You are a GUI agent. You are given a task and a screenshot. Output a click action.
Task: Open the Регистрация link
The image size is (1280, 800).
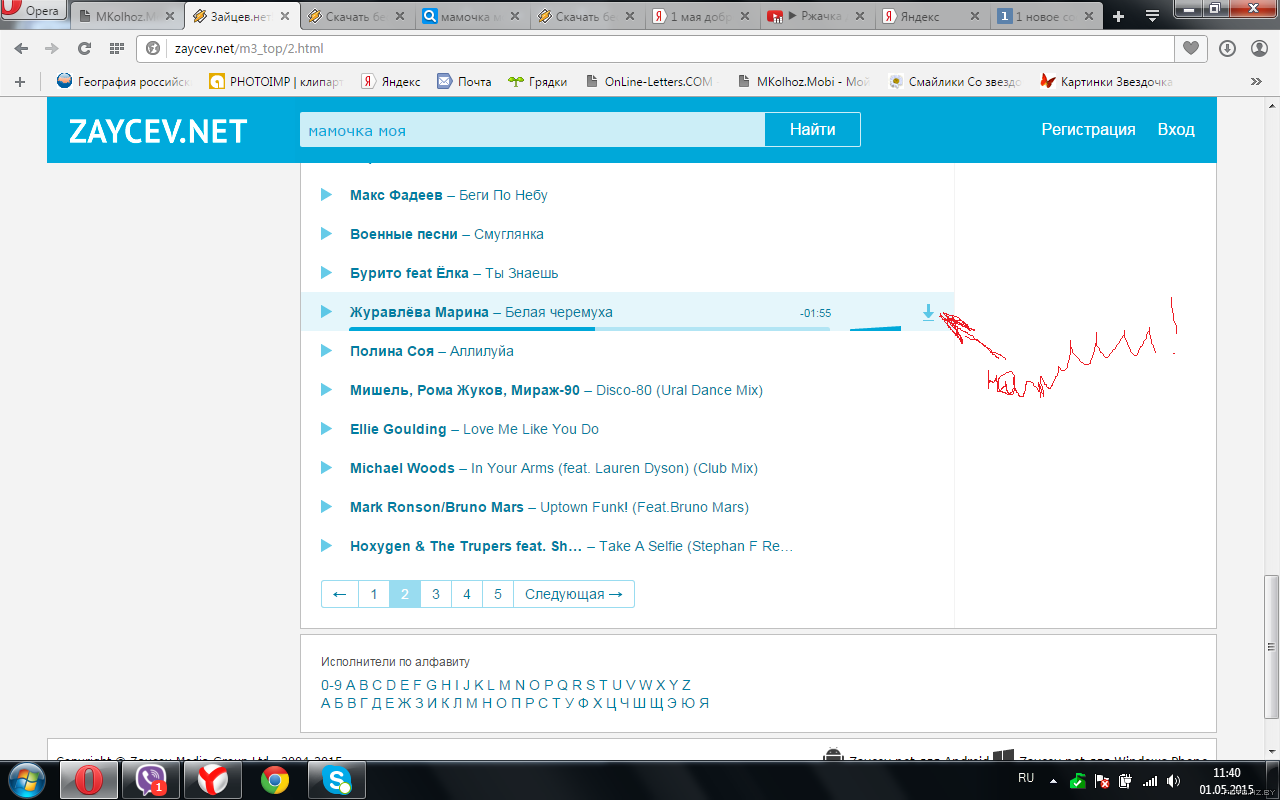1088,130
